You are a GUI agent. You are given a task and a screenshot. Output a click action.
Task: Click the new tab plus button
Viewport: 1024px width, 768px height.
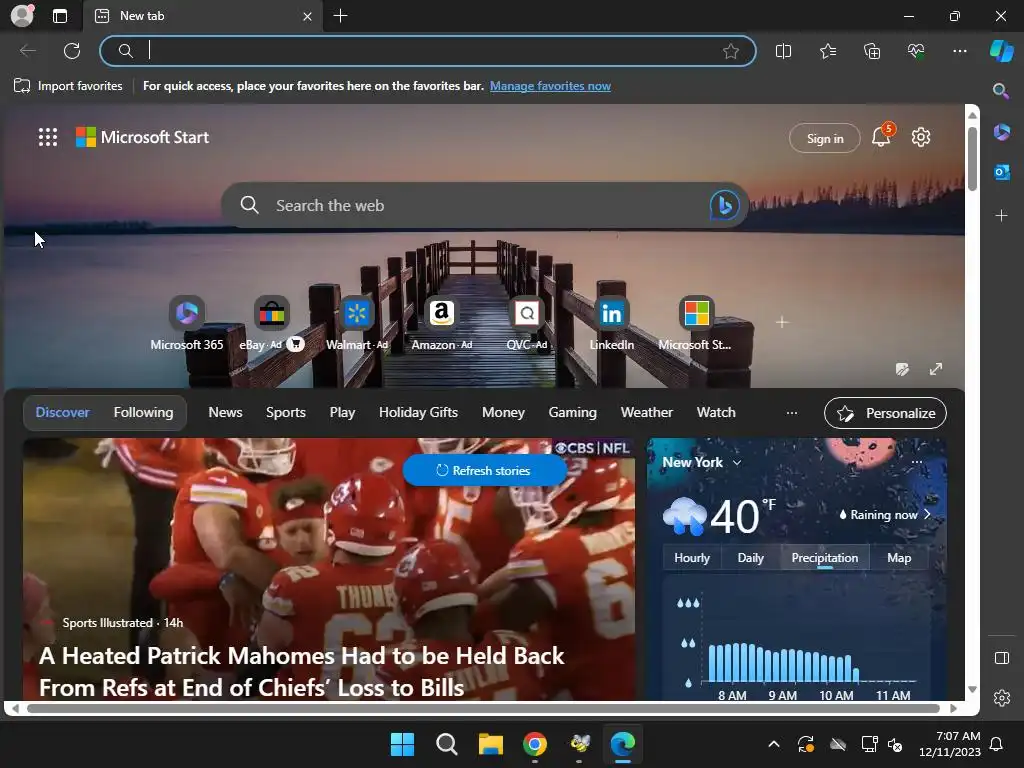340,16
